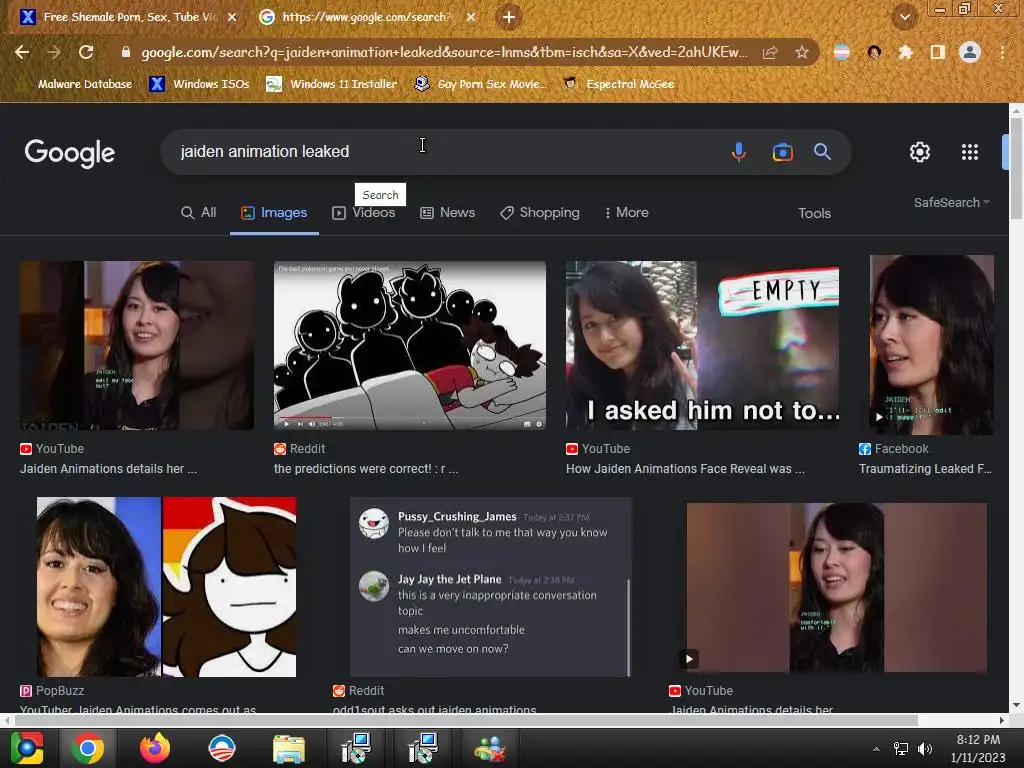Viewport: 1024px width, 768px height.
Task: Click the Google logo
Action: (x=70, y=153)
